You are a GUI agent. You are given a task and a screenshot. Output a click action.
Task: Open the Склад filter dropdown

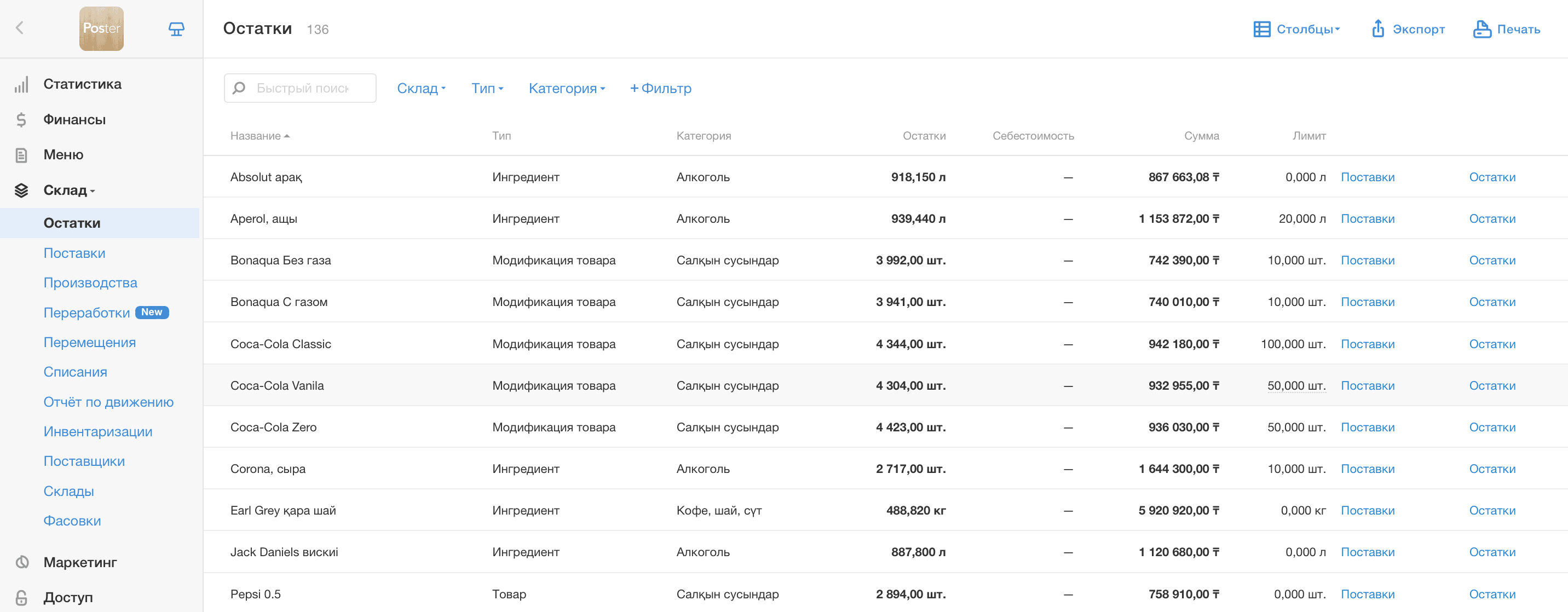[x=421, y=88]
